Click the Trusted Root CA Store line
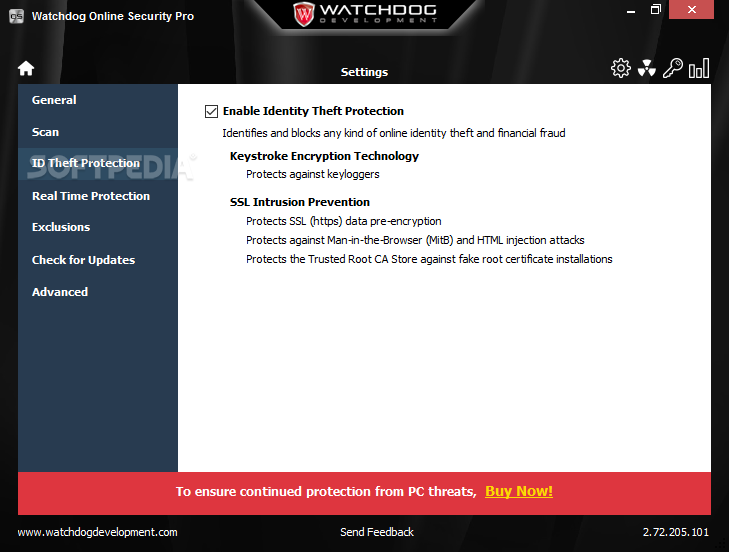This screenshot has height=552, width=729. tap(429, 259)
